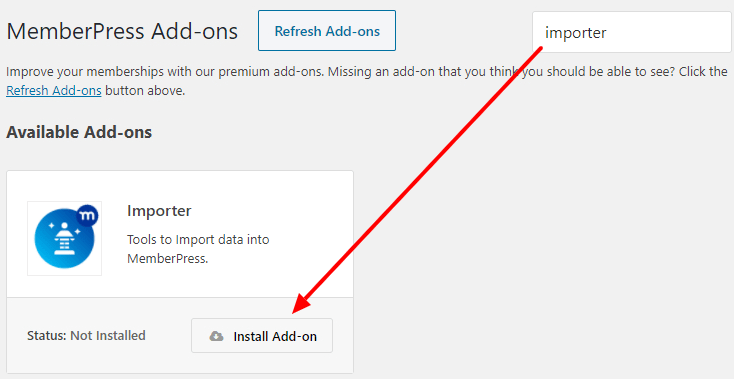734x379 pixels.
Task: Click the "Improve your memberships" intro paragraph
Action: pyautogui.click(x=367, y=81)
